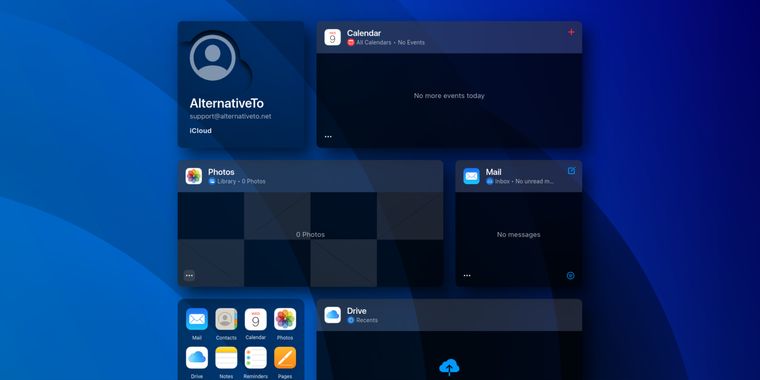The image size is (760, 380).
Task: Launch Contacts from the app grid
Action: [x=226, y=319]
